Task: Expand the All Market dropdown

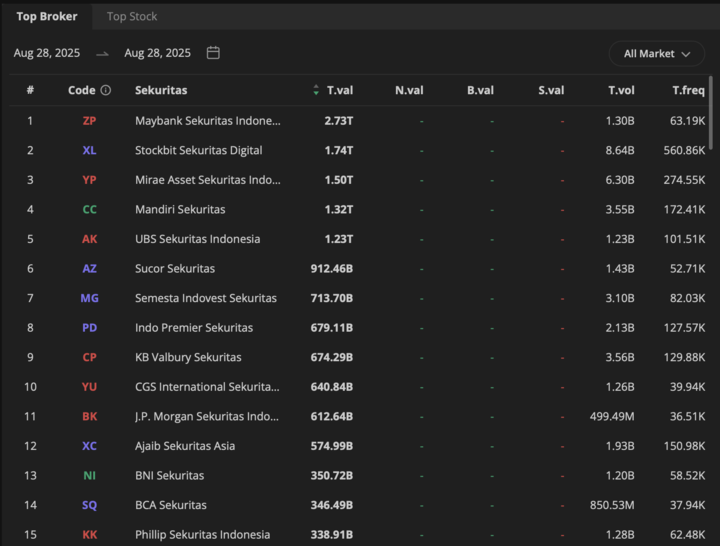Action: click(x=657, y=53)
